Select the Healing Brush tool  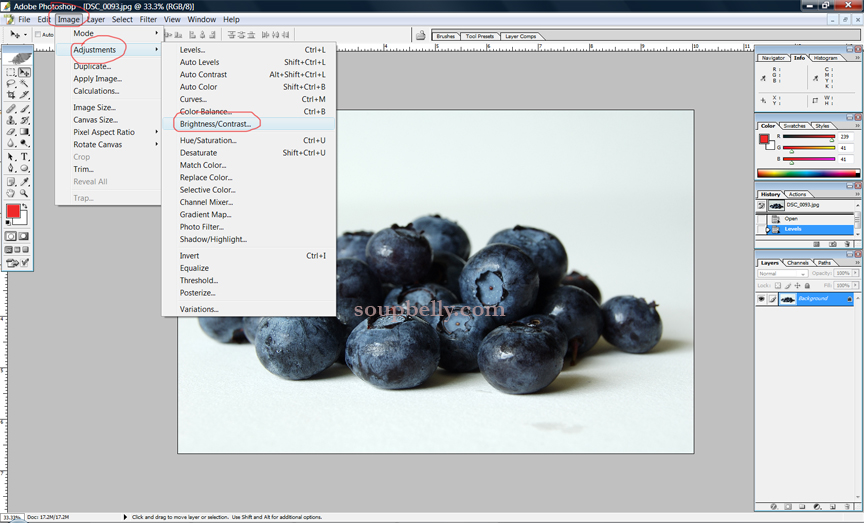pos(10,109)
